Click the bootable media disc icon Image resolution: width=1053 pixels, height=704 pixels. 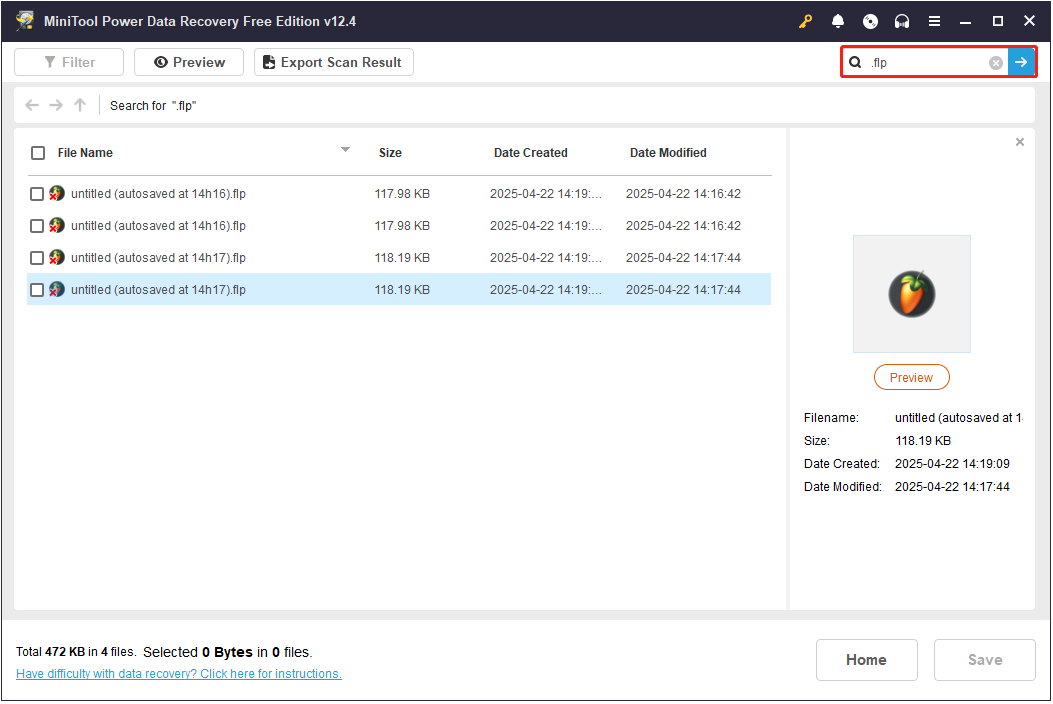(870, 21)
